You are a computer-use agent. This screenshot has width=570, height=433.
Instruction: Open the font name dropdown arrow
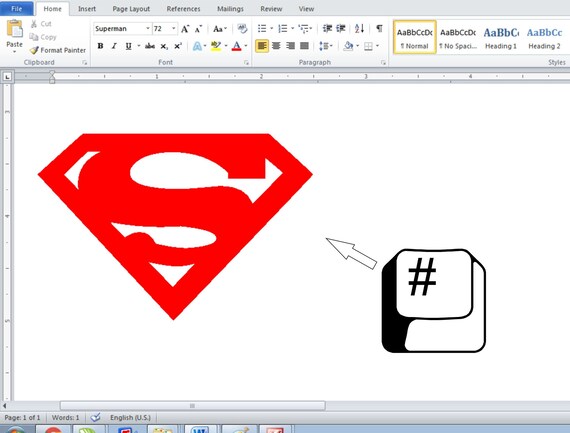pos(148,28)
